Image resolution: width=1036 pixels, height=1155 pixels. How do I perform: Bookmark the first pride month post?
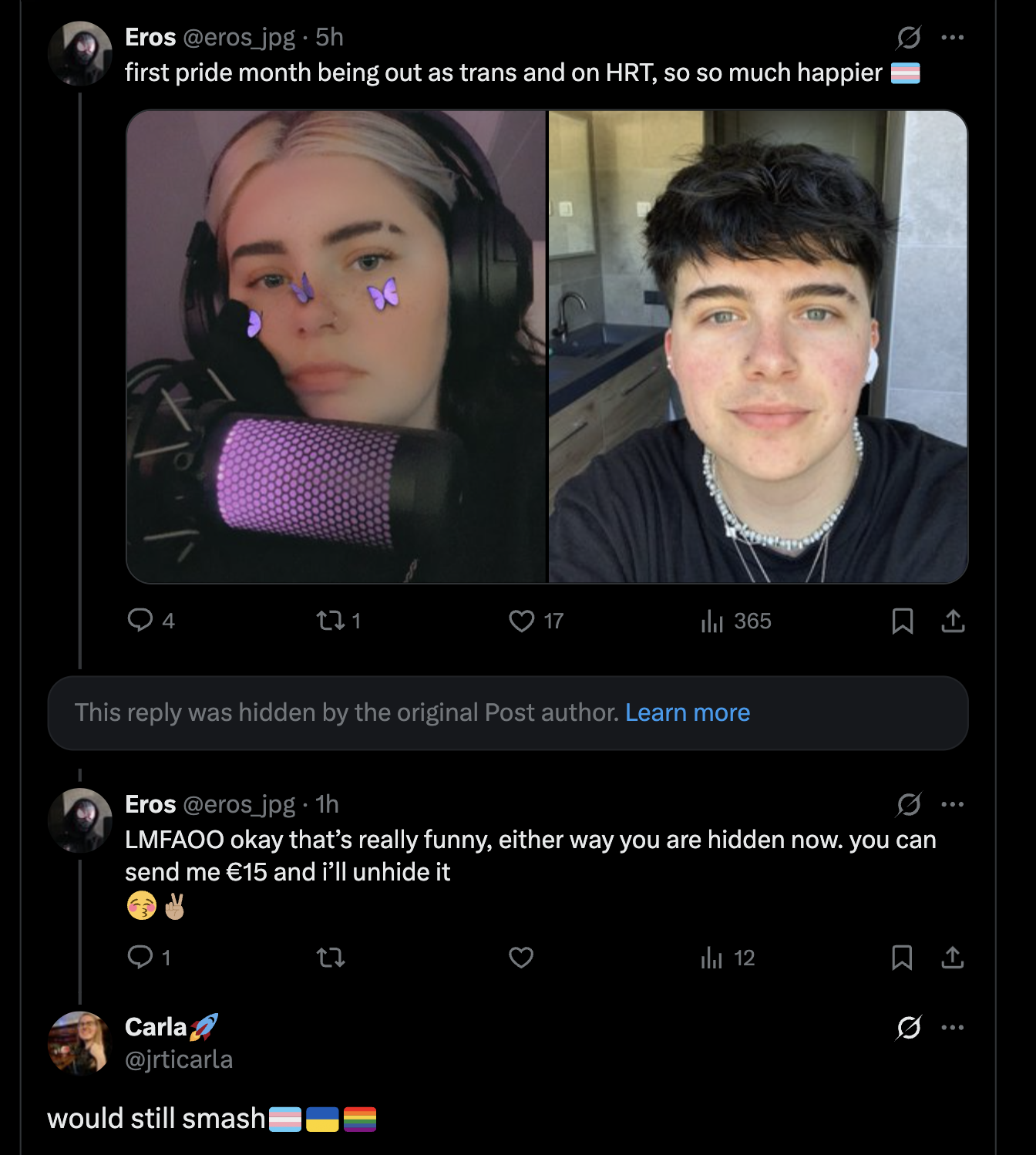tap(902, 621)
